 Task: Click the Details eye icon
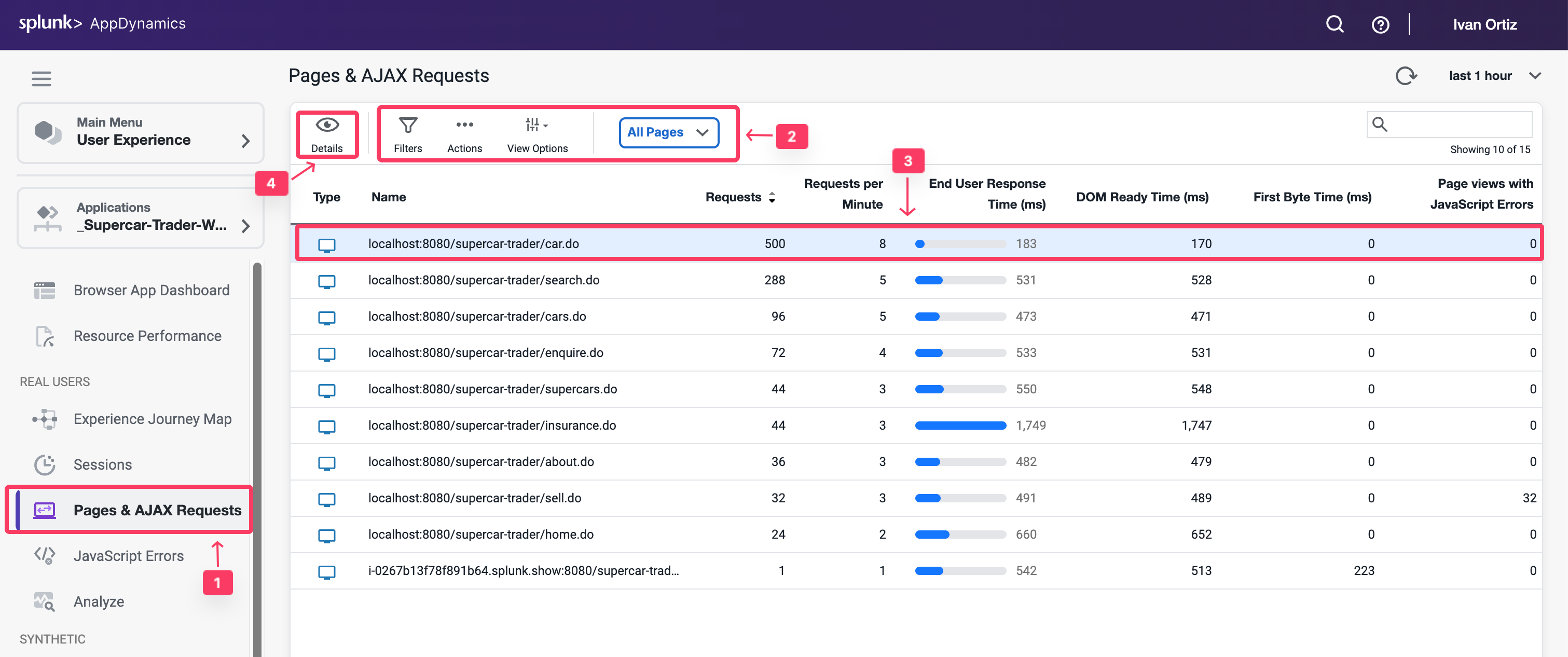click(x=327, y=126)
